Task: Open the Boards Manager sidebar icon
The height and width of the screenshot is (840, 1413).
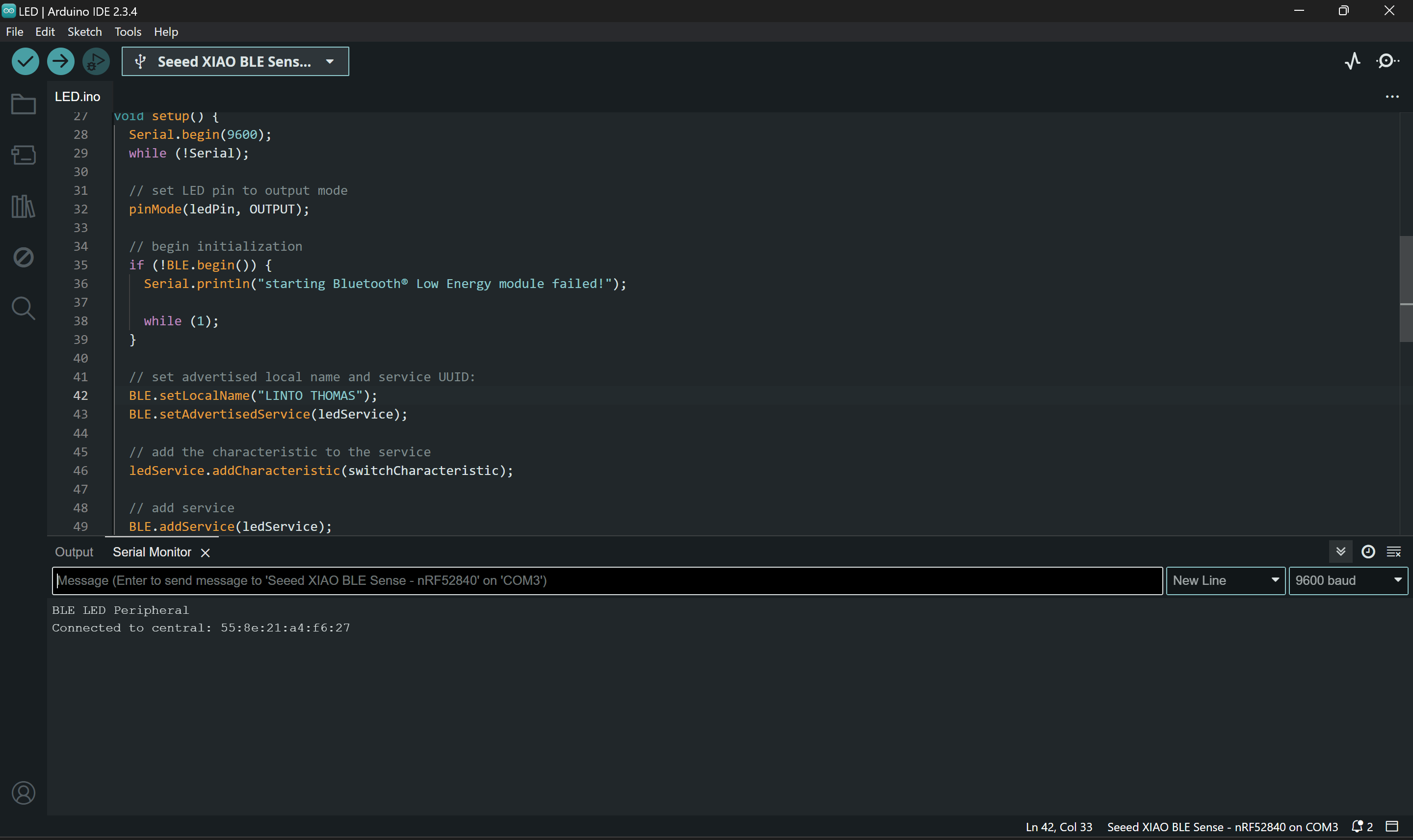Action: (23, 155)
